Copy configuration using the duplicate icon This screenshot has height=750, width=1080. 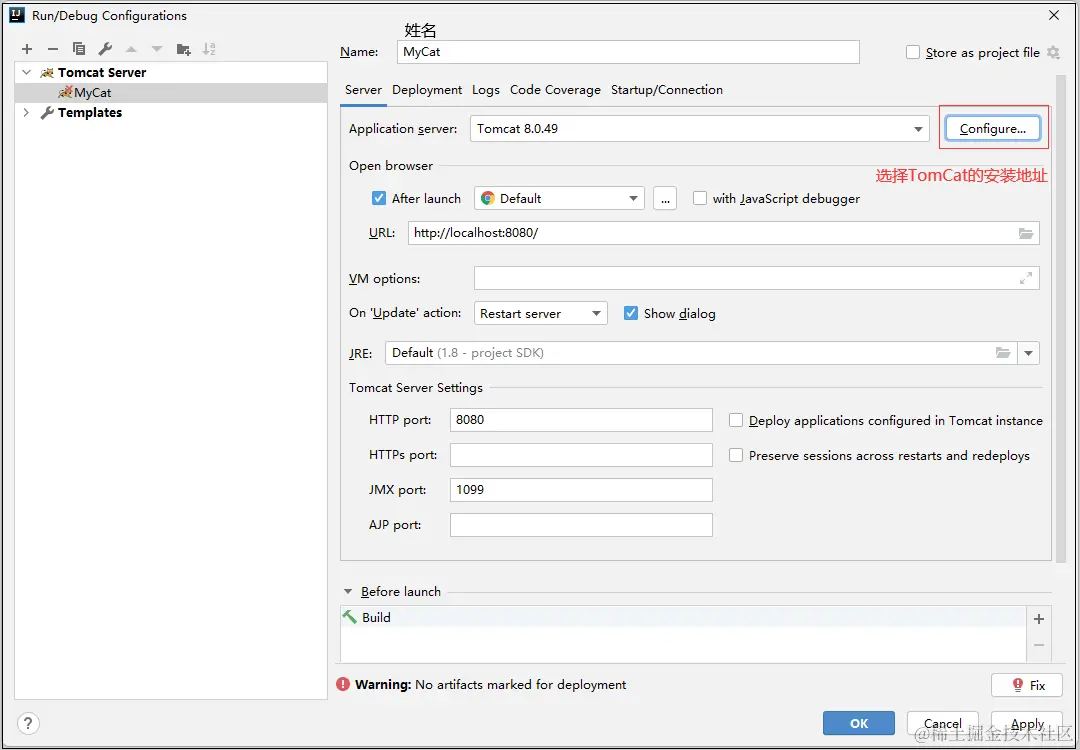[x=79, y=49]
